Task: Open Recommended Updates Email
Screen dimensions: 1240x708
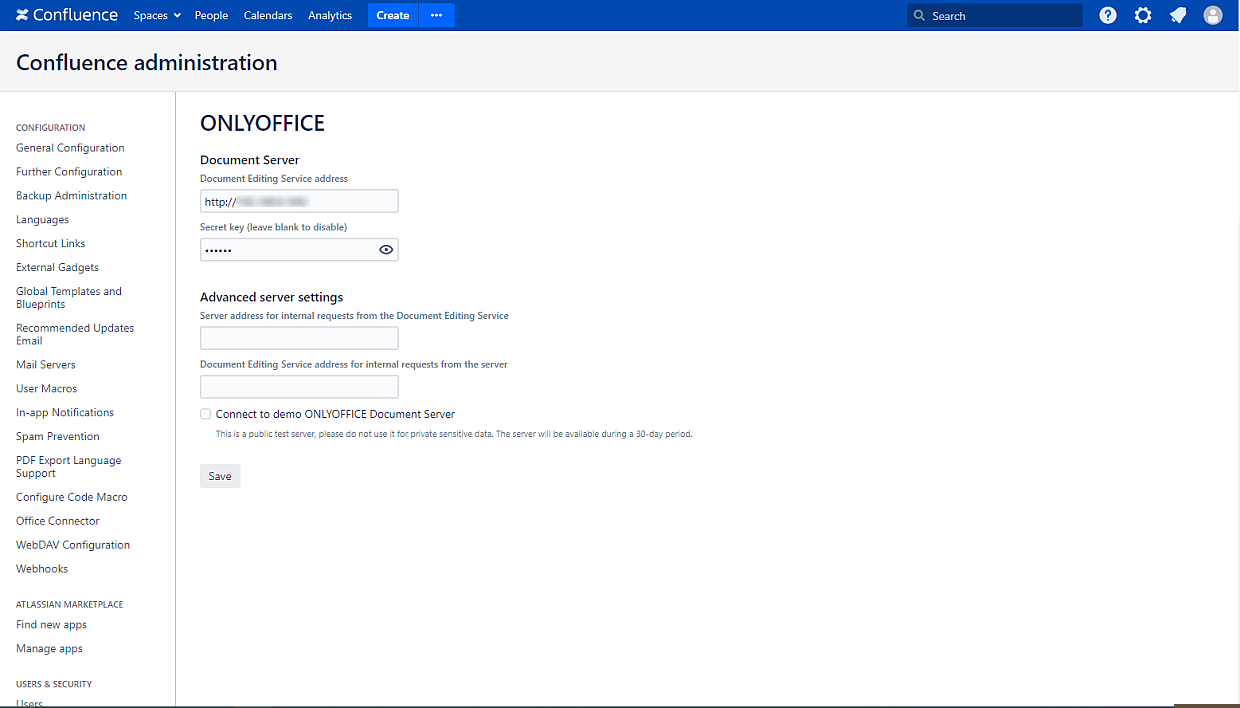Action: click(75, 334)
